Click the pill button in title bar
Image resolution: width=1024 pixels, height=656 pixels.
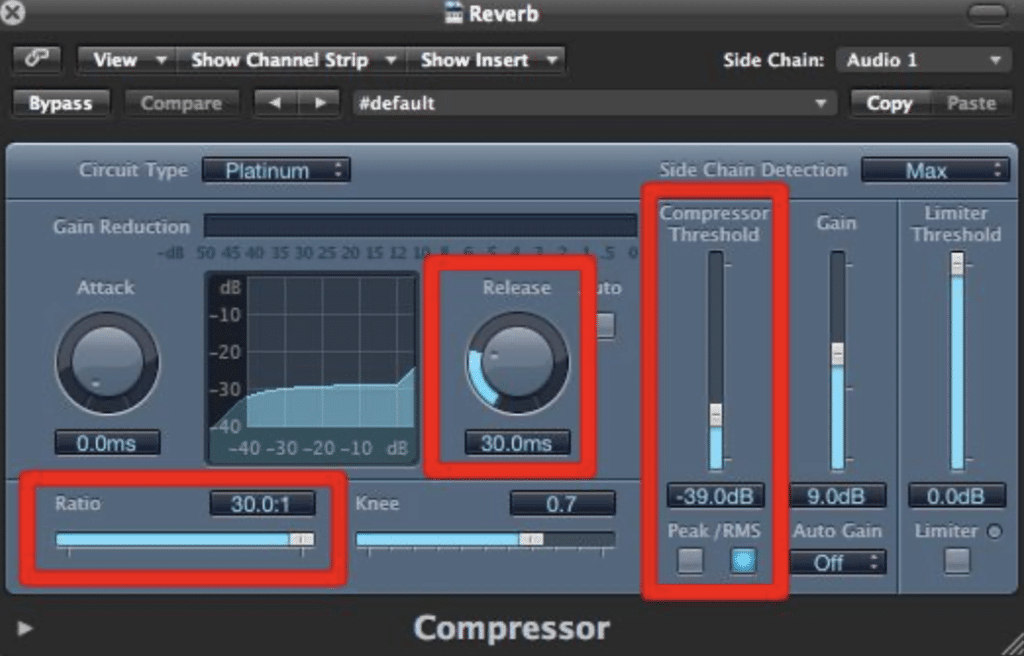pos(987,14)
